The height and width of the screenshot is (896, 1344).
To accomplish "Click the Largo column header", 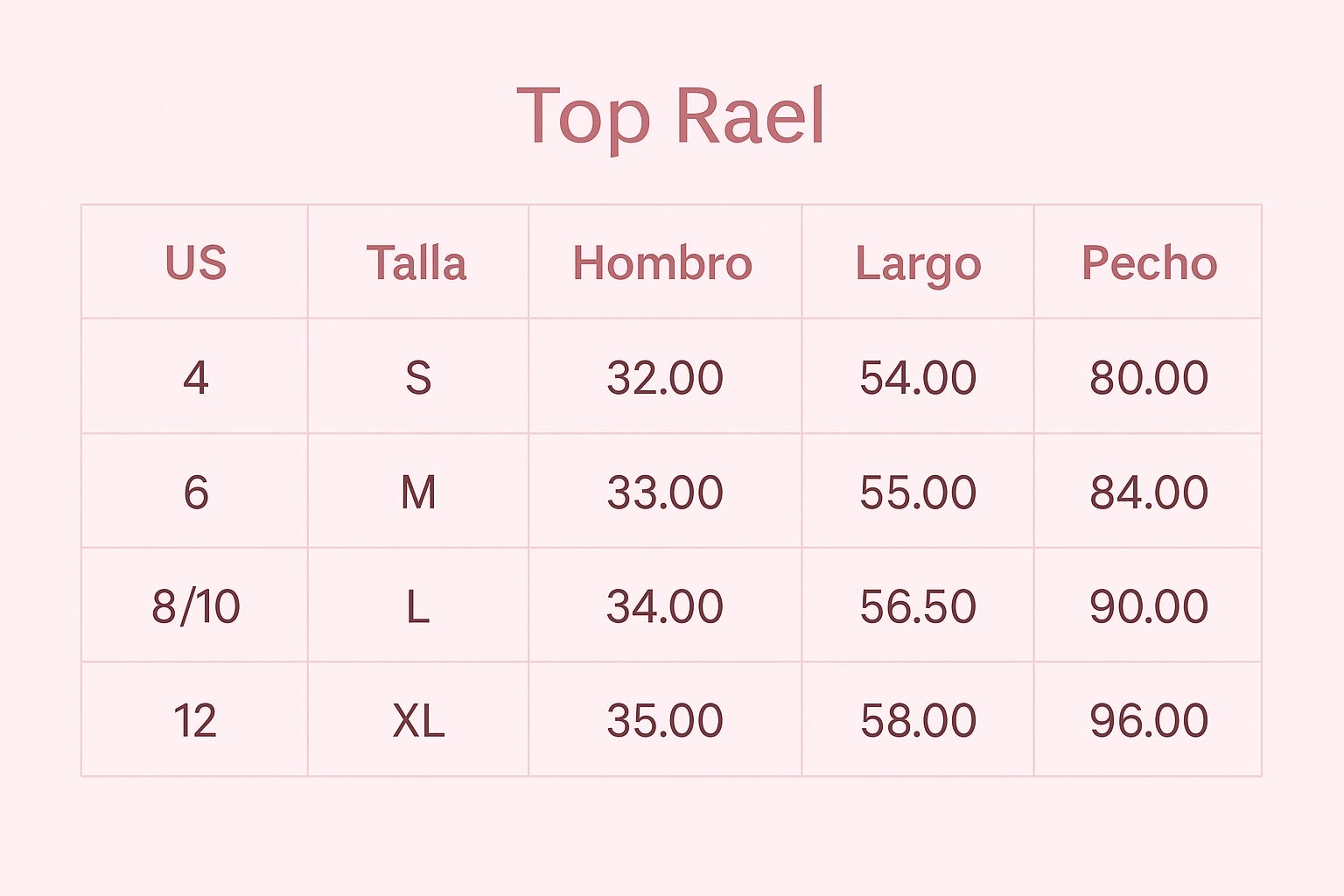I will (918, 262).
